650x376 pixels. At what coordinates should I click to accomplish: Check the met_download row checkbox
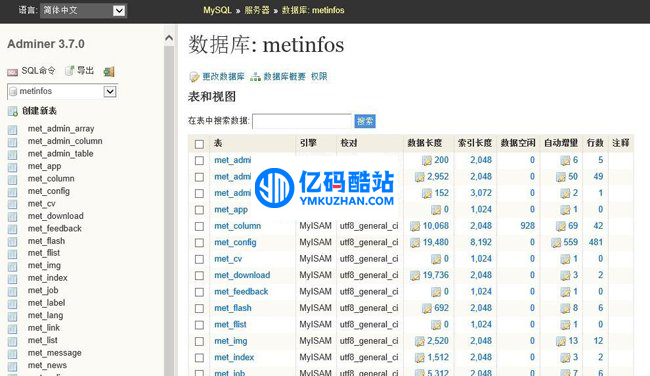click(x=199, y=276)
